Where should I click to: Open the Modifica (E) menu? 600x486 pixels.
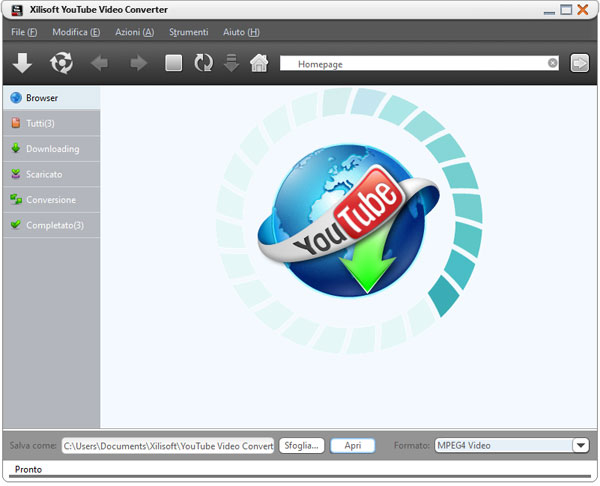[x=76, y=32]
